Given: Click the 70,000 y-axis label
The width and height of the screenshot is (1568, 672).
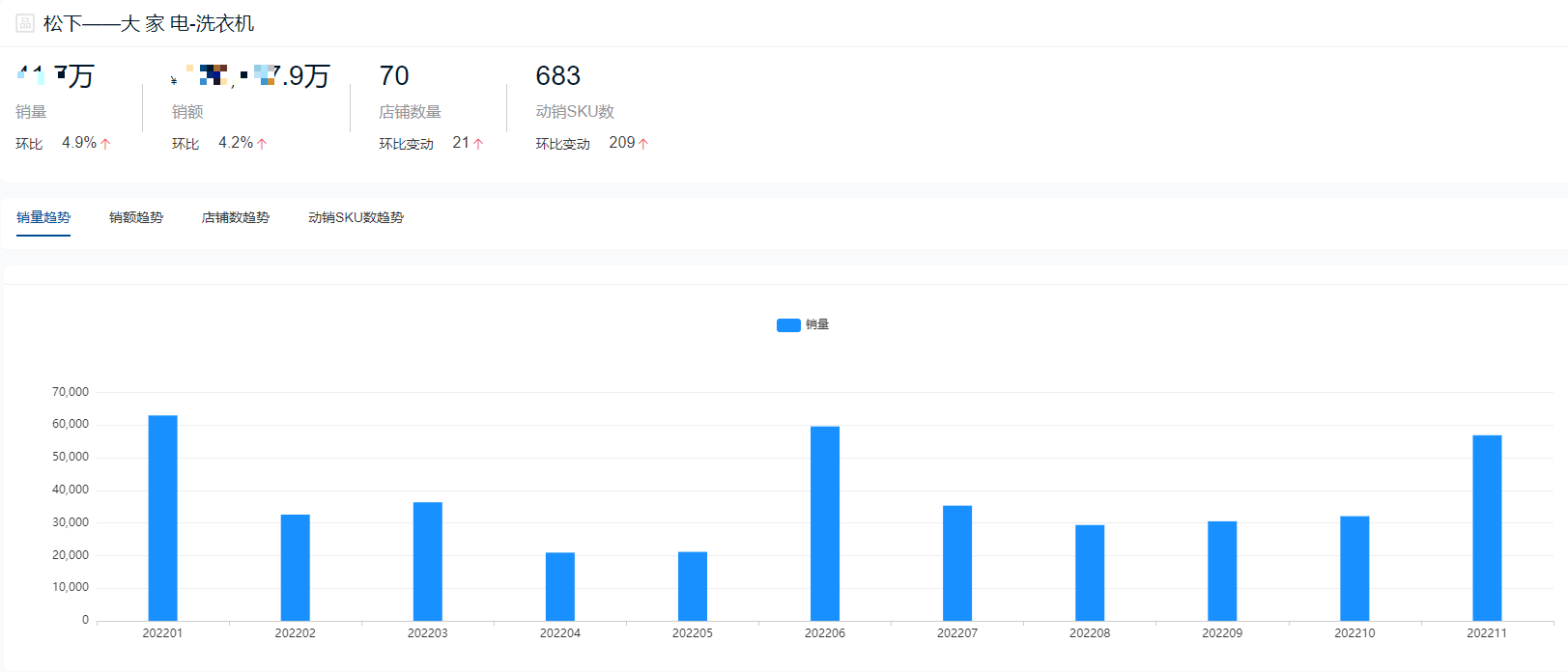Looking at the screenshot, I should [x=71, y=392].
